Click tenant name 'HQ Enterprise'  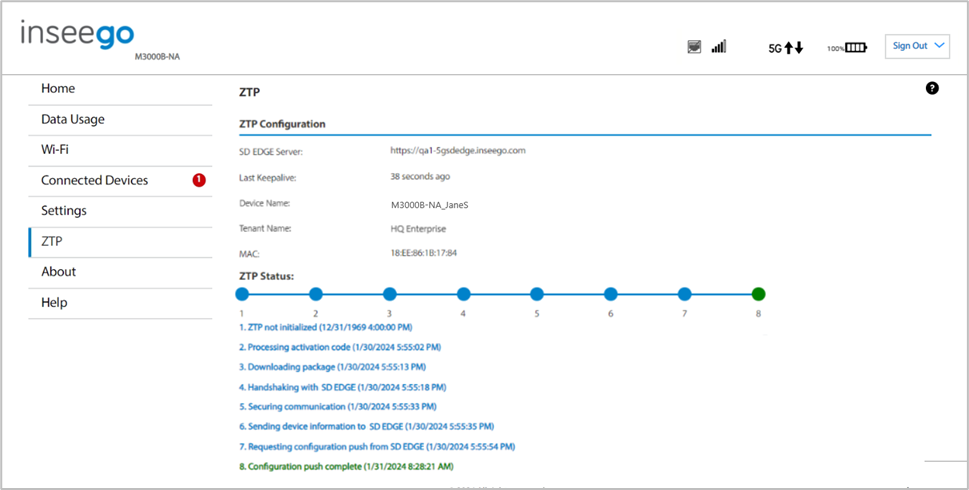[418, 229]
